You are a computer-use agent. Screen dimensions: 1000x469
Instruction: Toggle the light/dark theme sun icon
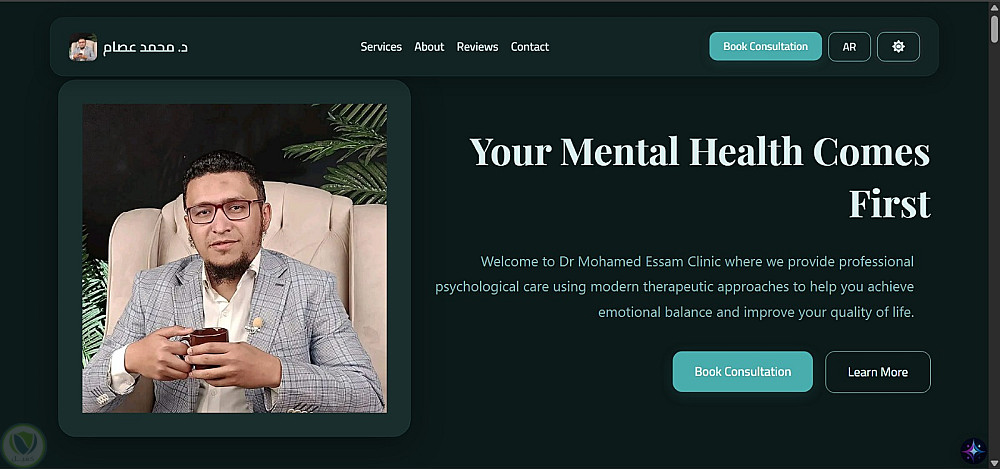click(x=898, y=47)
